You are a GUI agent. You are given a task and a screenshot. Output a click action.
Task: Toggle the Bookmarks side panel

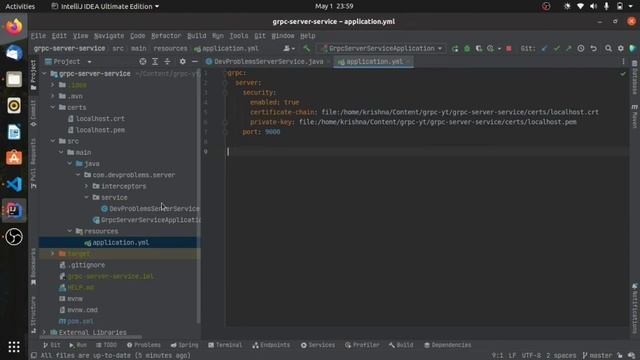(33, 267)
